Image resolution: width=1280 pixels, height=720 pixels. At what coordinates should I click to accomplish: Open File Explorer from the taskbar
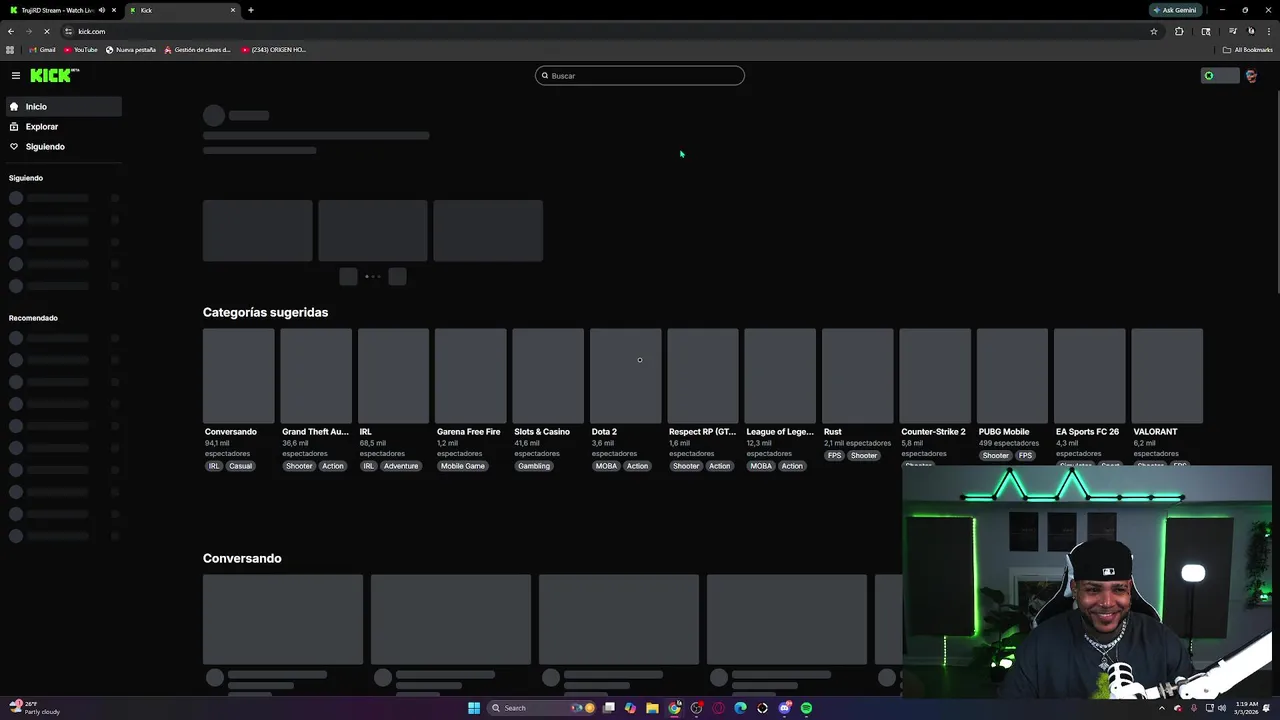[x=652, y=708]
